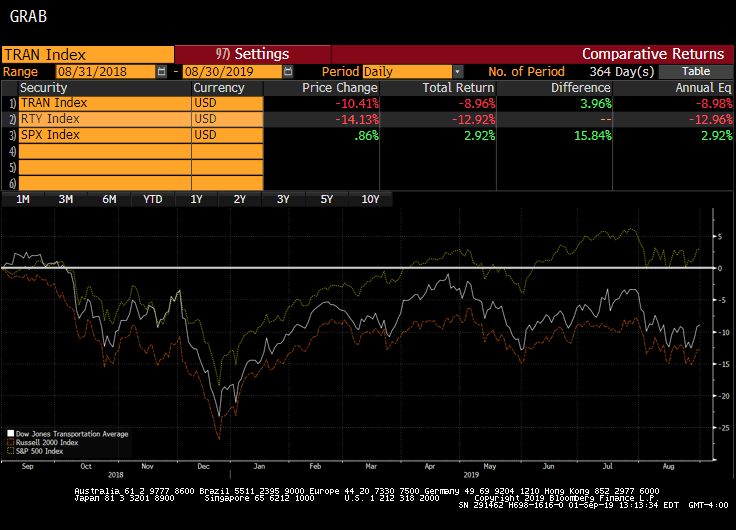
Task: Click the Price Change column header
Action: [x=340, y=88]
